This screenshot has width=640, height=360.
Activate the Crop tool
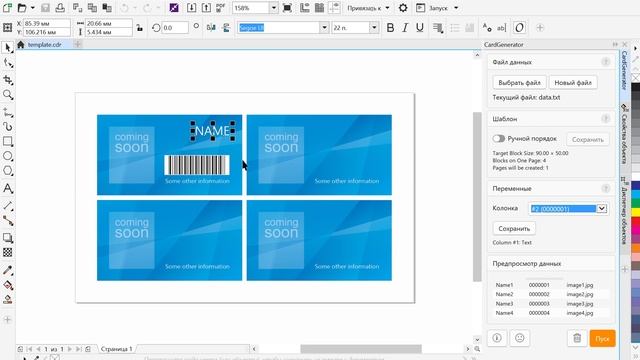8,80
